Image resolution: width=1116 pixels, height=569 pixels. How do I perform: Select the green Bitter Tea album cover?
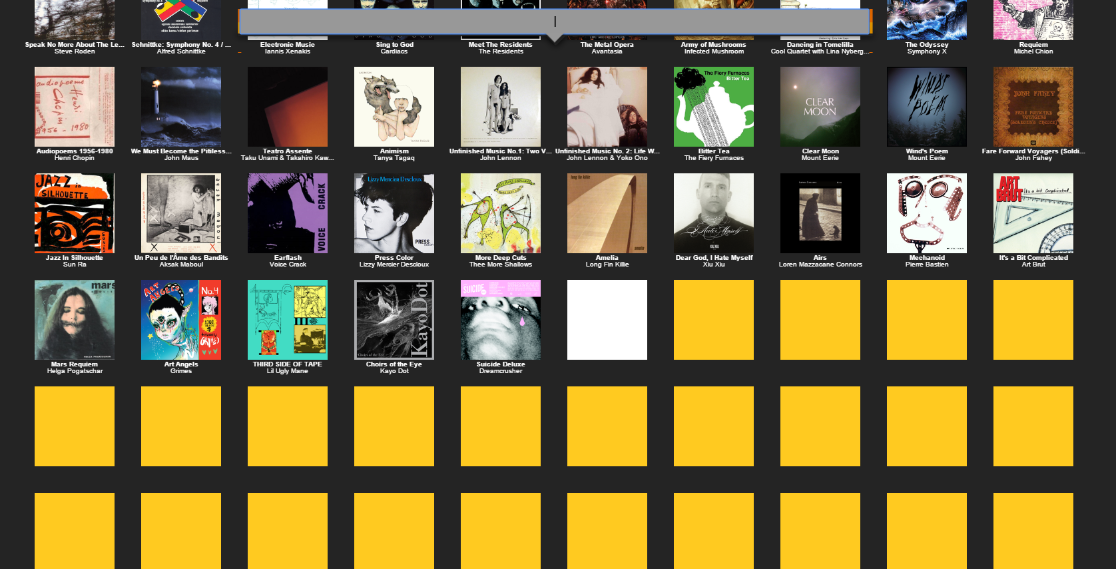point(714,107)
